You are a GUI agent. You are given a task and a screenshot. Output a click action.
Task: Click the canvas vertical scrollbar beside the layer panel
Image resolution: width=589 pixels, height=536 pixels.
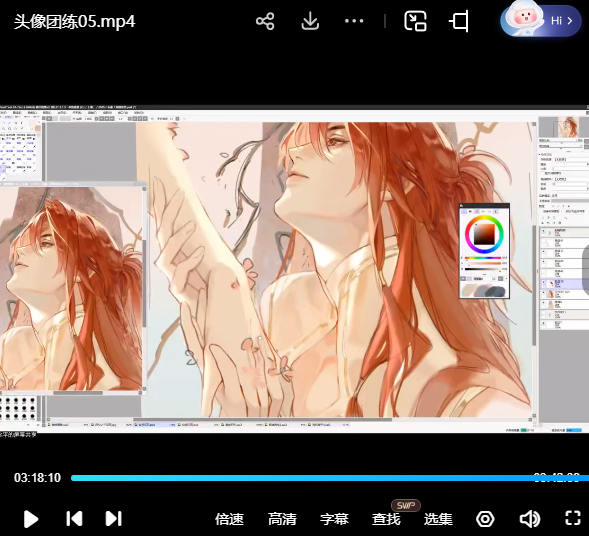click(x=534, y=285)
